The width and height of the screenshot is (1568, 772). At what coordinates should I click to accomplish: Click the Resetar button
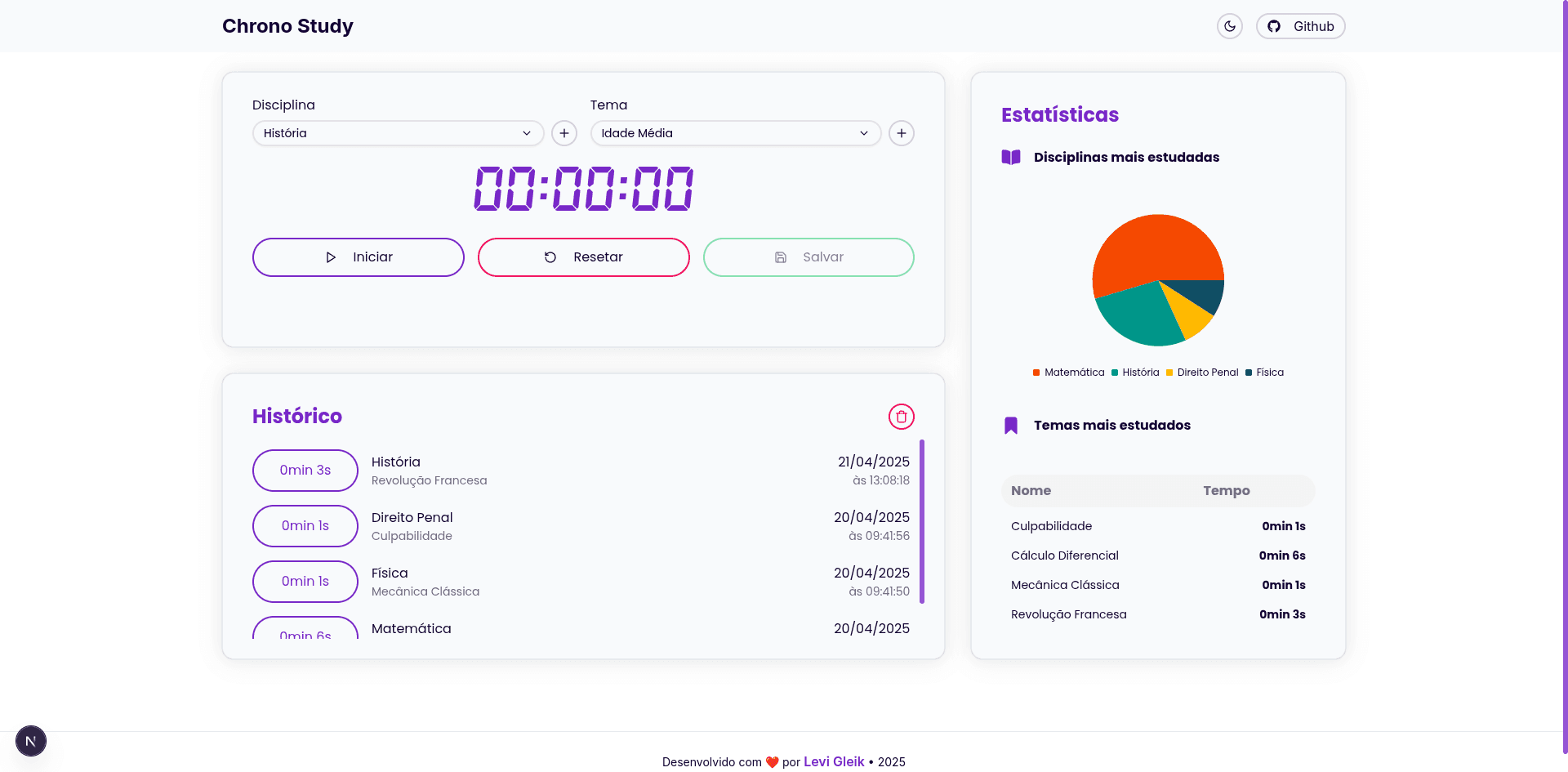click(584, 257)
